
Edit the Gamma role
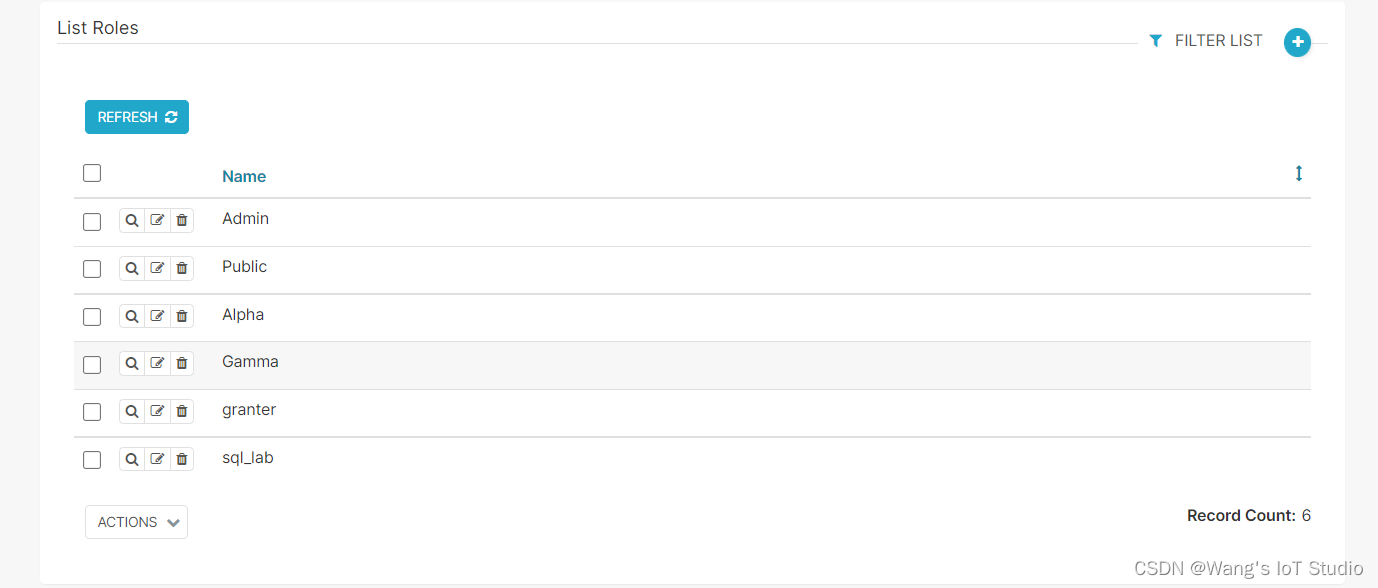tap(156, 363)
